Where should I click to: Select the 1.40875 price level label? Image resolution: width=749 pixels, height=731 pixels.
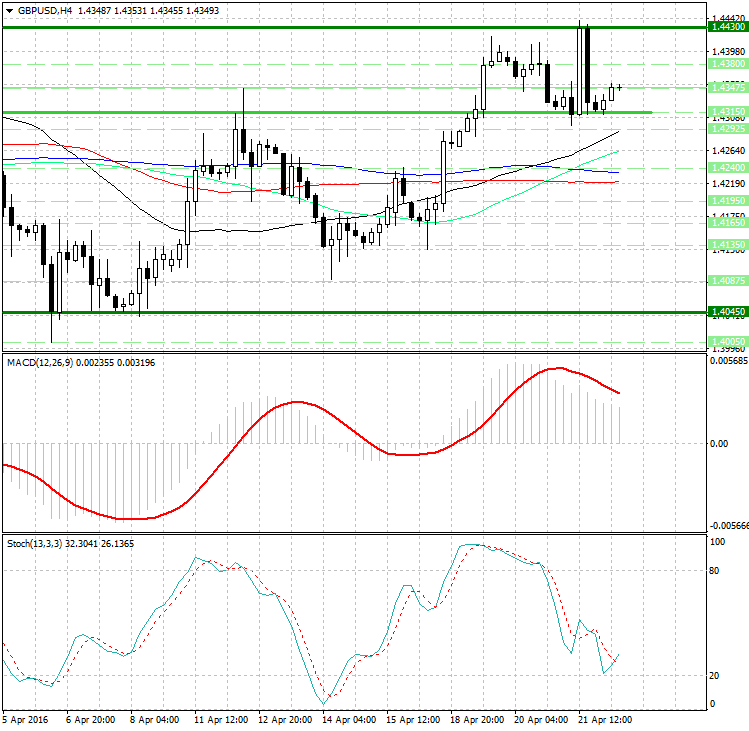(726, 281)
